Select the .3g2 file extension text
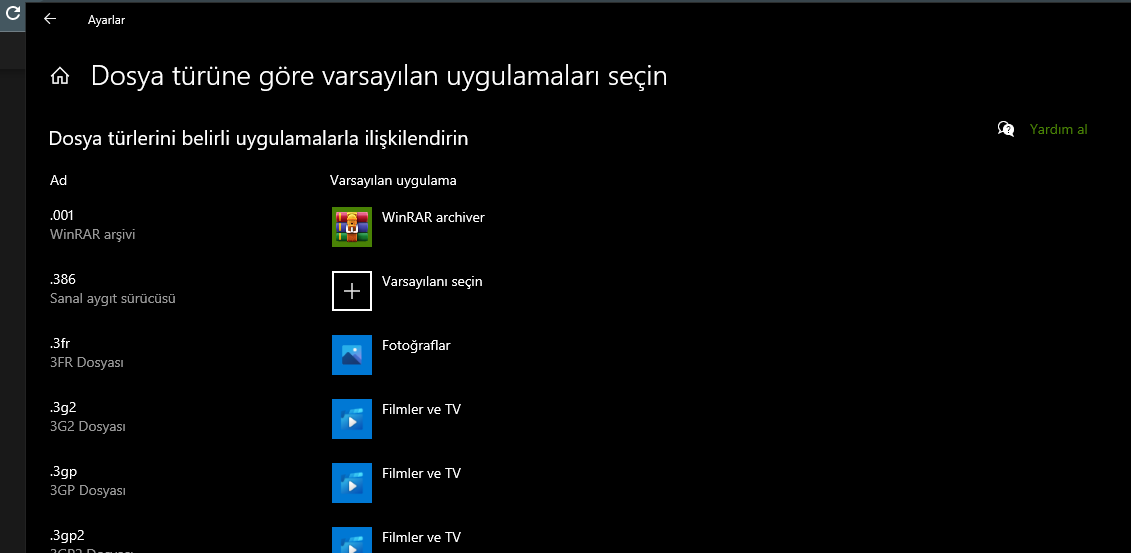The width and height of the screenshot is (1131, 553). click(x=63, y=407)
